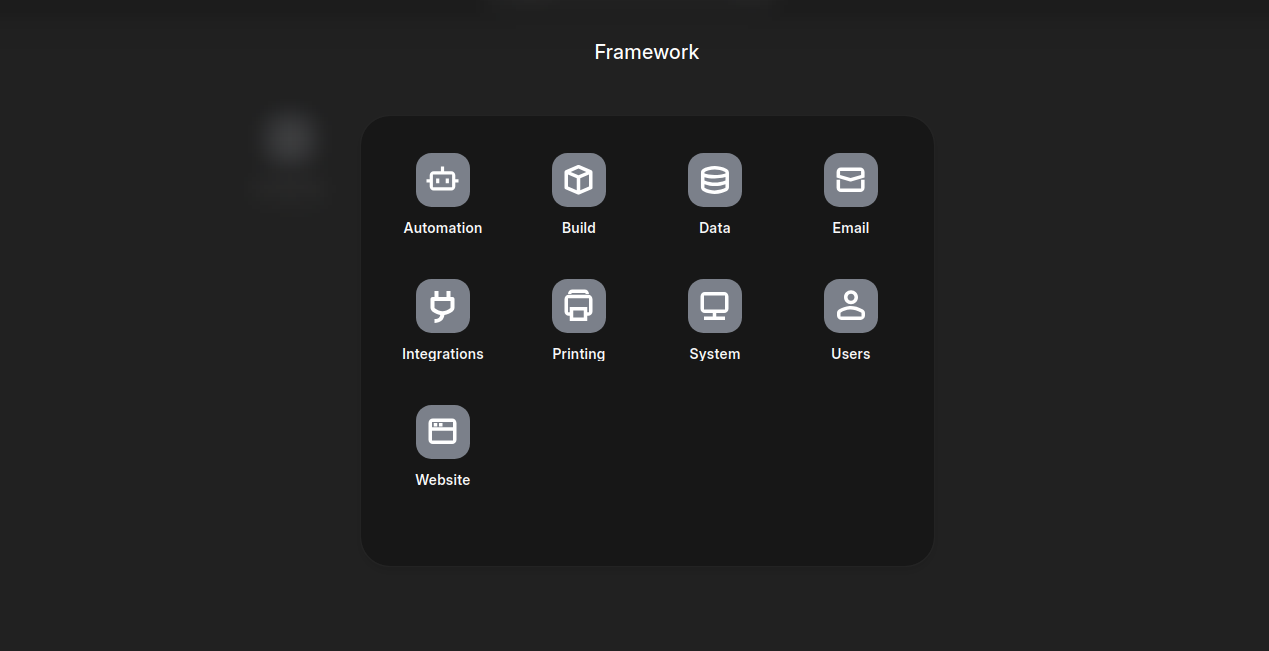Open the System monitor icon

[715, 306]
